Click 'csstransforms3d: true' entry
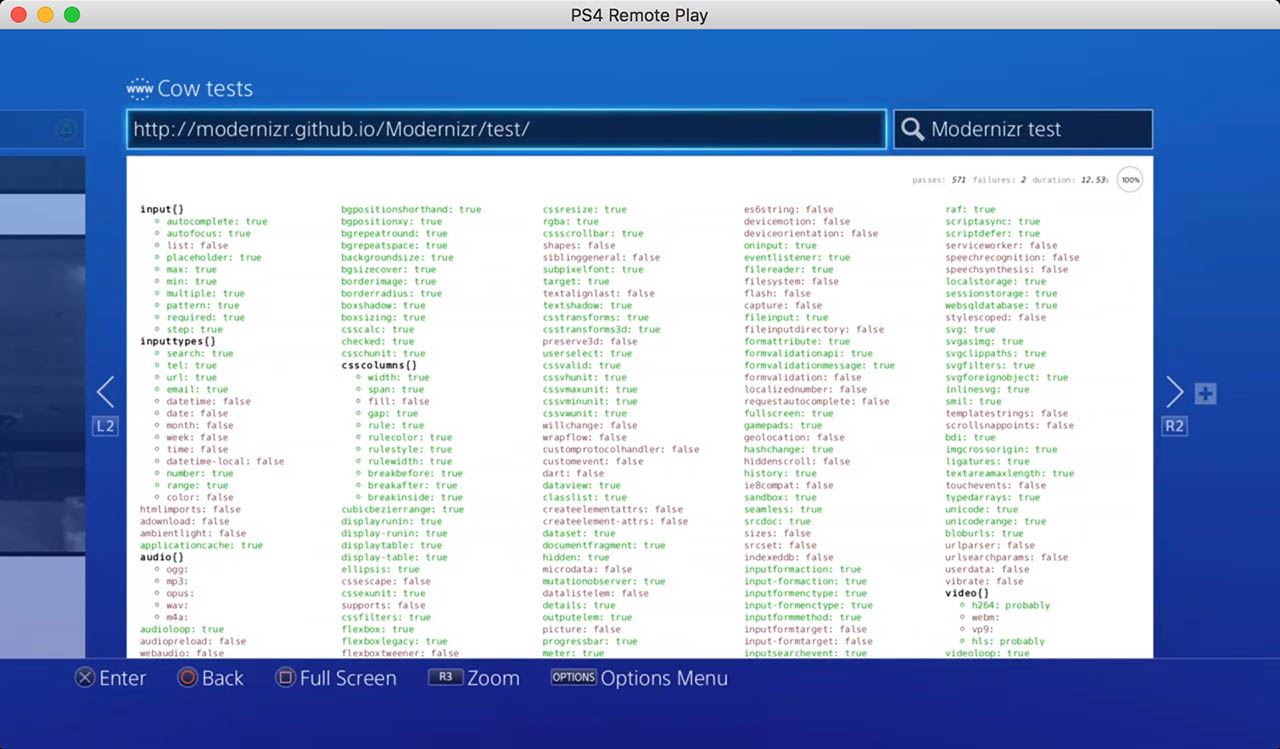 point(602,330)
